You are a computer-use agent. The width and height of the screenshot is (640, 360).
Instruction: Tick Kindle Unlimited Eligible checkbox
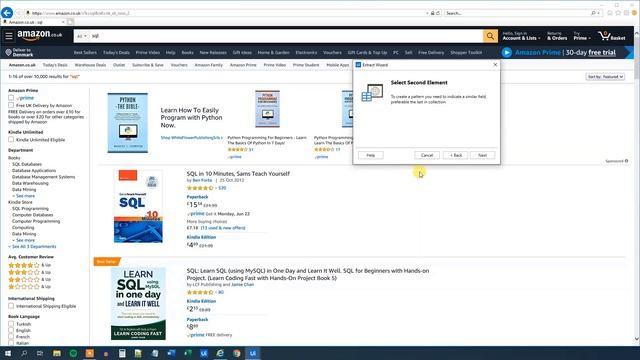(x=11, y=140)
